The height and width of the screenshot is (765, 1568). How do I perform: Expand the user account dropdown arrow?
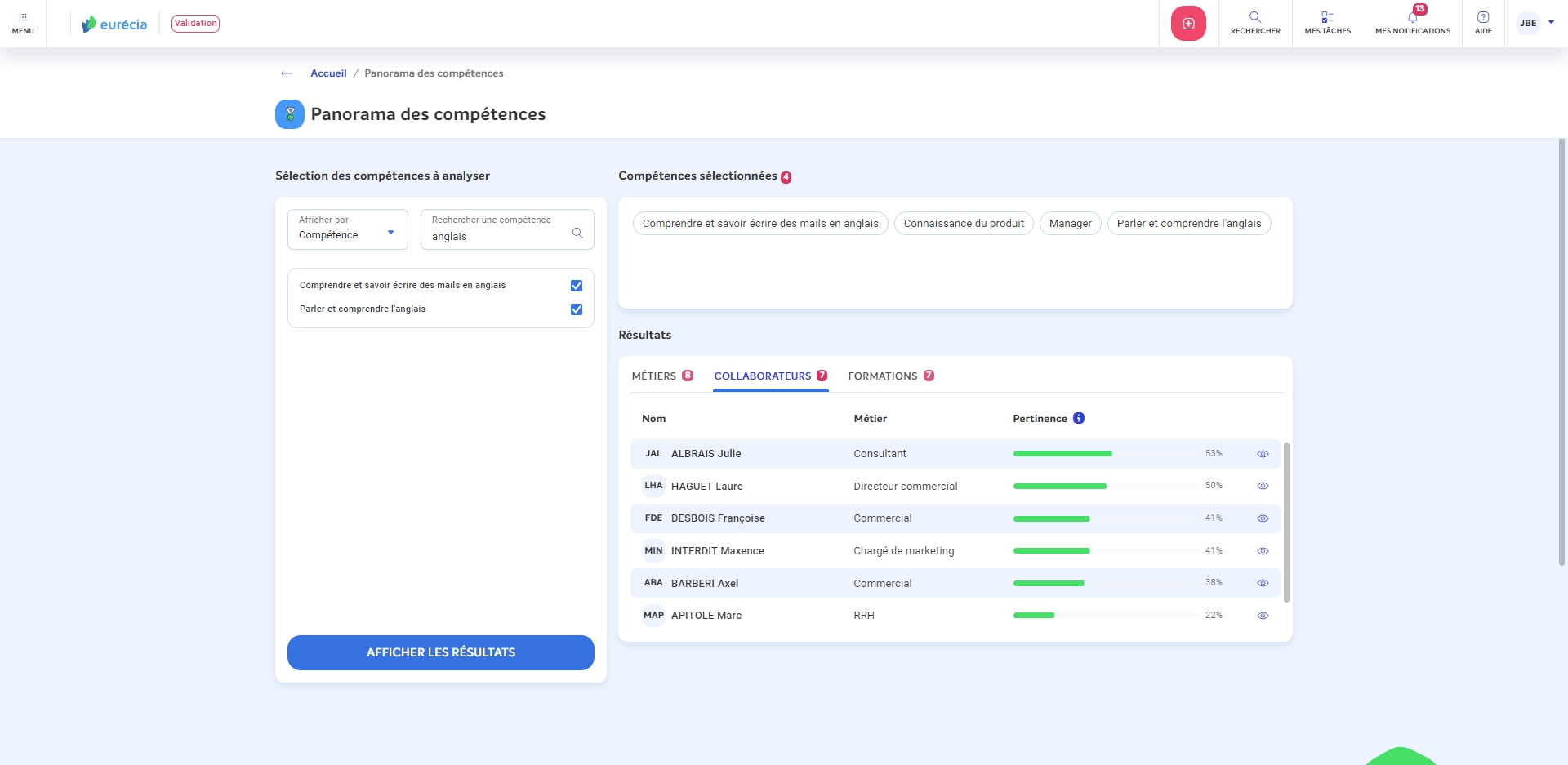pos(1551,22)
